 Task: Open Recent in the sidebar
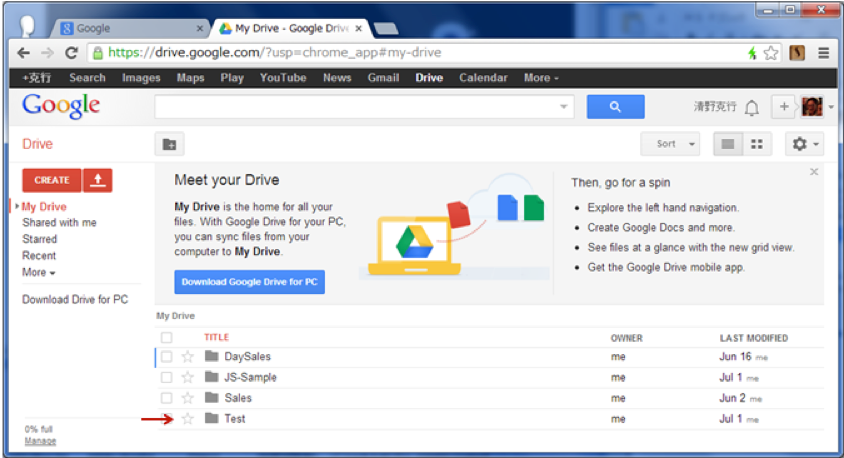point(39,255)
